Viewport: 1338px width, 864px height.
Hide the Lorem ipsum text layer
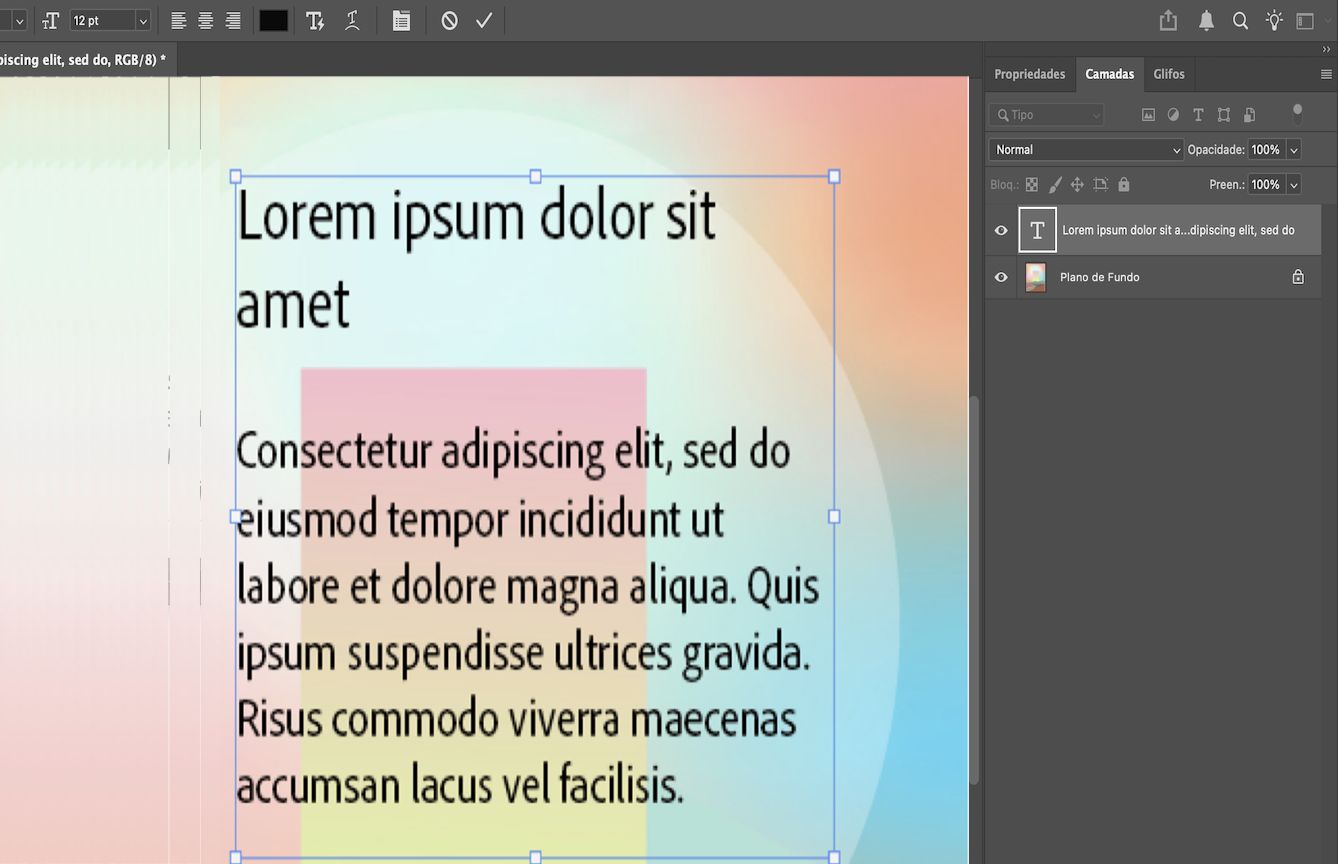pos(1000,230)
